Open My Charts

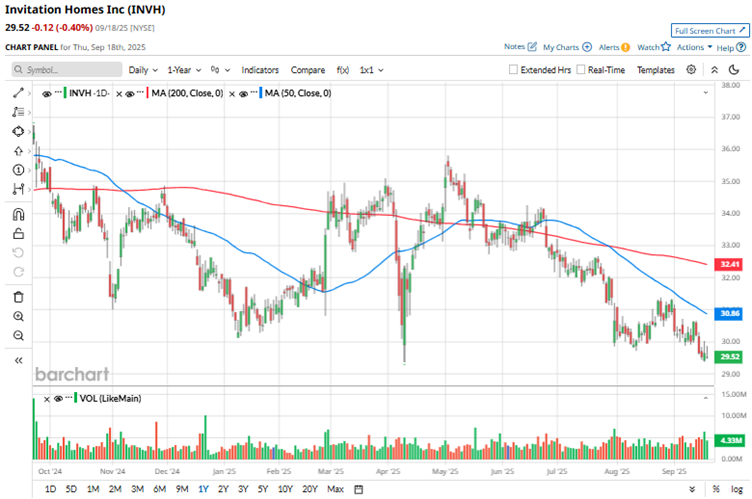(567, 47)
